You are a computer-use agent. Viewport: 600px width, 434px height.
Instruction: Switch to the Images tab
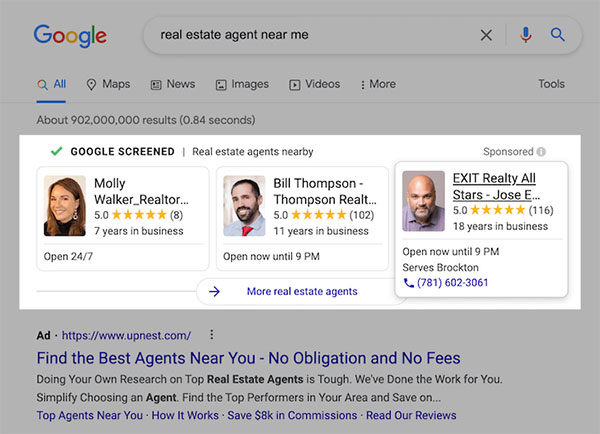[x=242, y=84]
